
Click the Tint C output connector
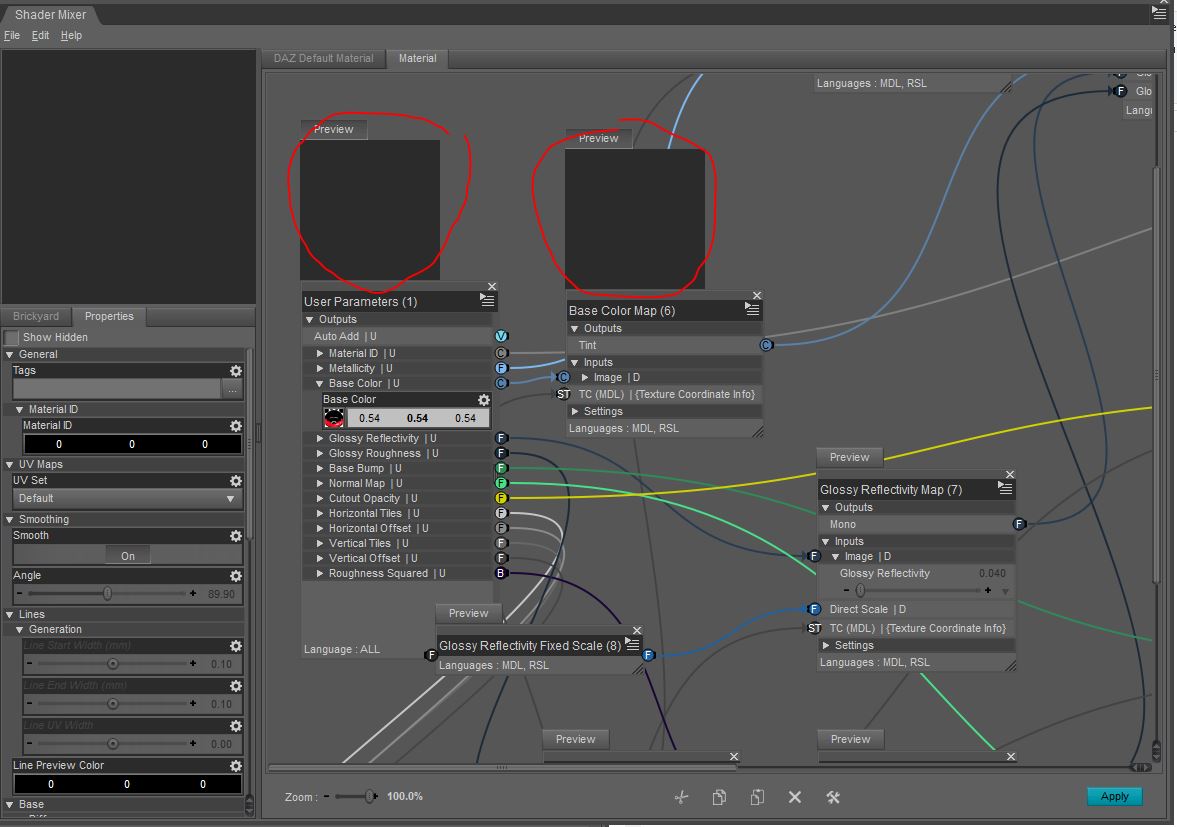pyautogui.click(x=766, y=345)
